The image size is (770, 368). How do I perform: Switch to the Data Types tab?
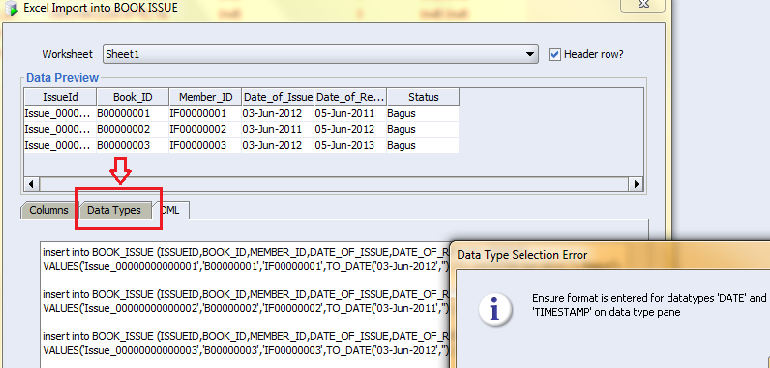pos(114,210)
